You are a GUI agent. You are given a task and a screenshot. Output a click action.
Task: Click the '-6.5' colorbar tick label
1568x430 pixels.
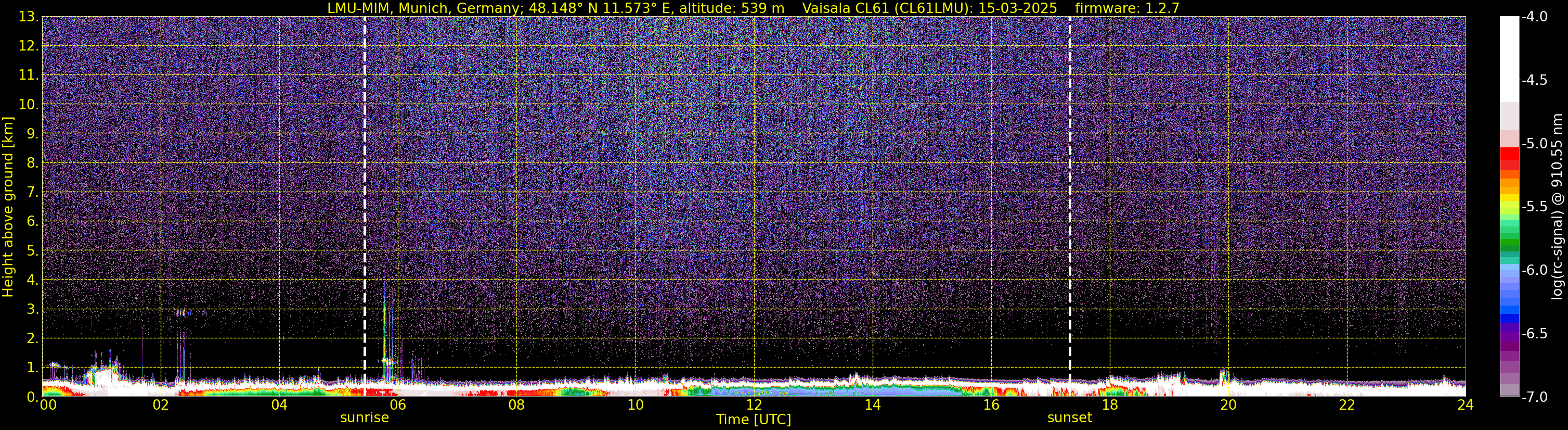[x=1535, y=334]
